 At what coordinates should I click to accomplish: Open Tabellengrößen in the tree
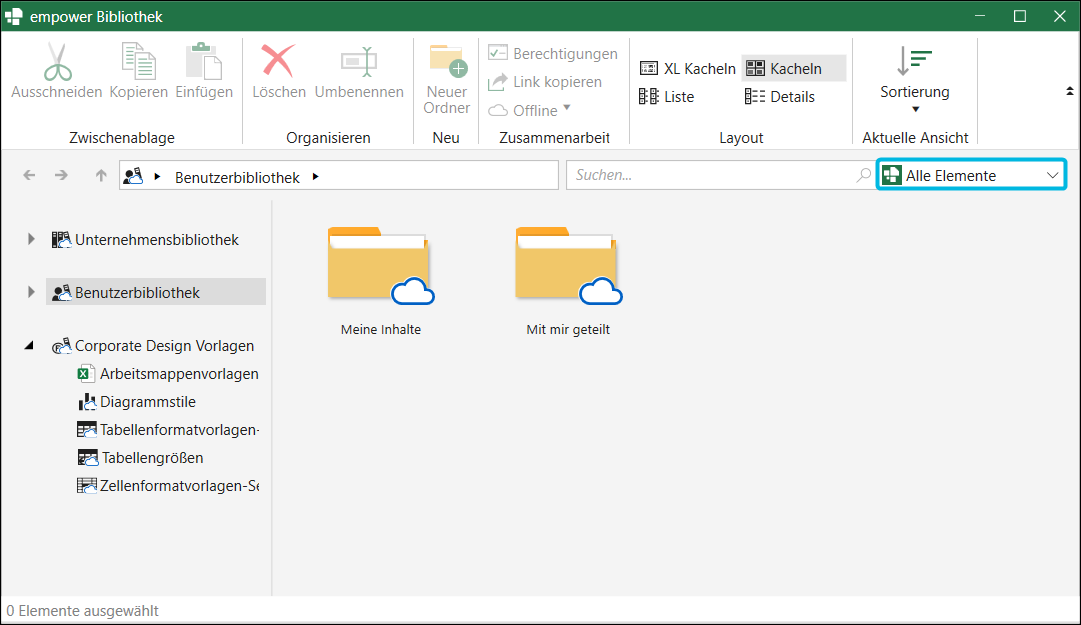click(x=140, y=458)
